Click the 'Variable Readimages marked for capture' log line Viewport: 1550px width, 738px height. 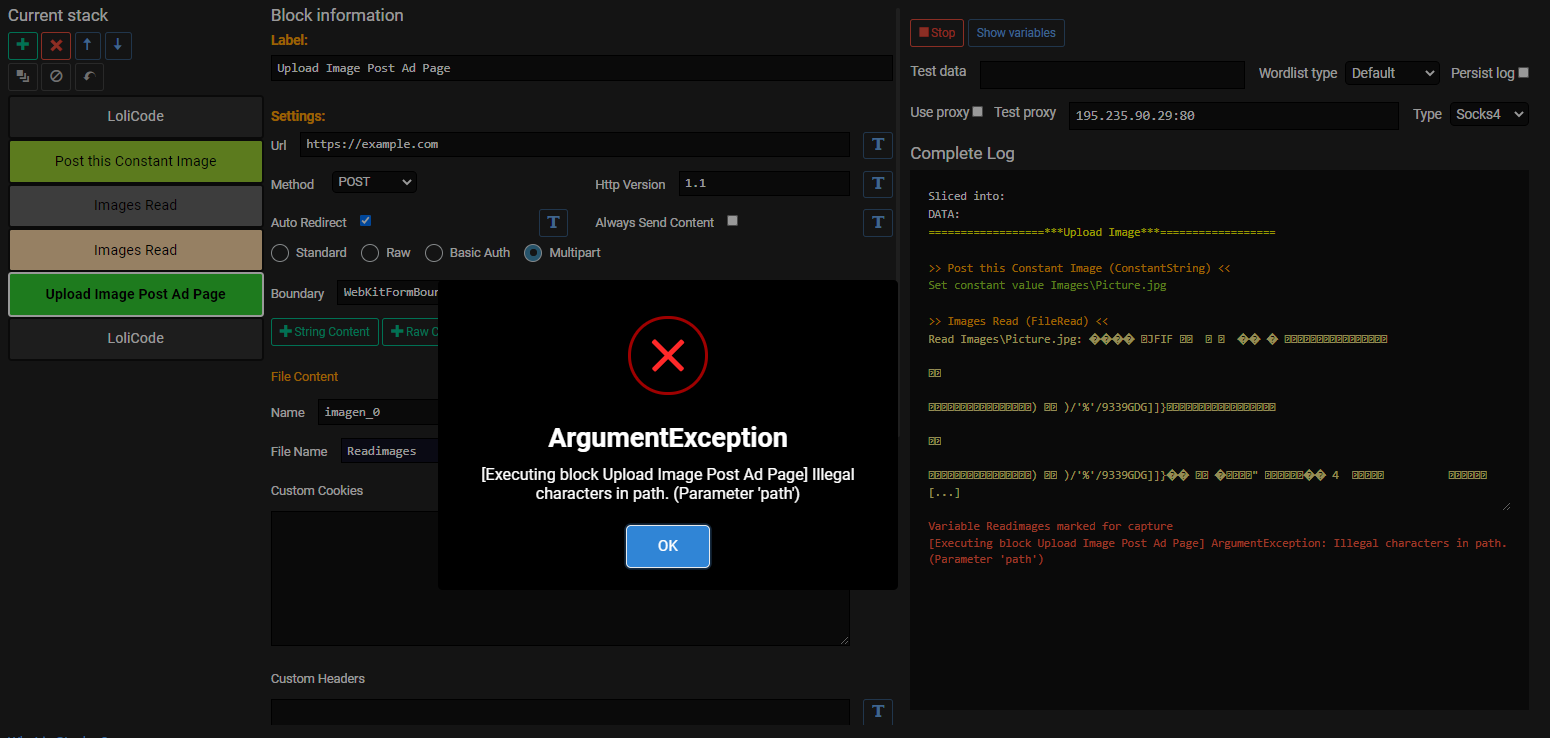[x=1050, y=526]
